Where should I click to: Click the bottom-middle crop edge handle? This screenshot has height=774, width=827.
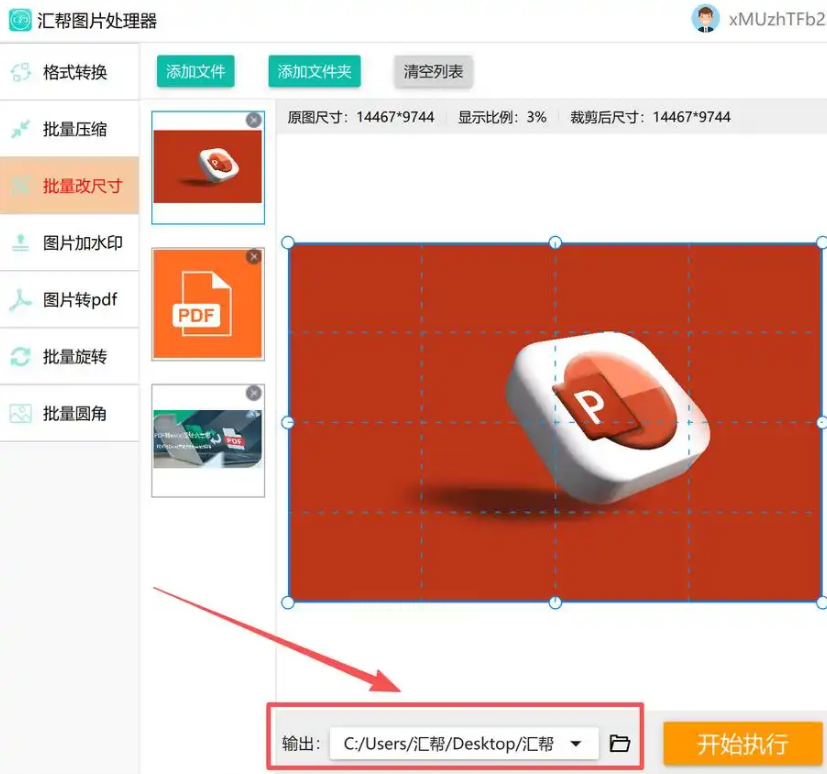point(555,603)
